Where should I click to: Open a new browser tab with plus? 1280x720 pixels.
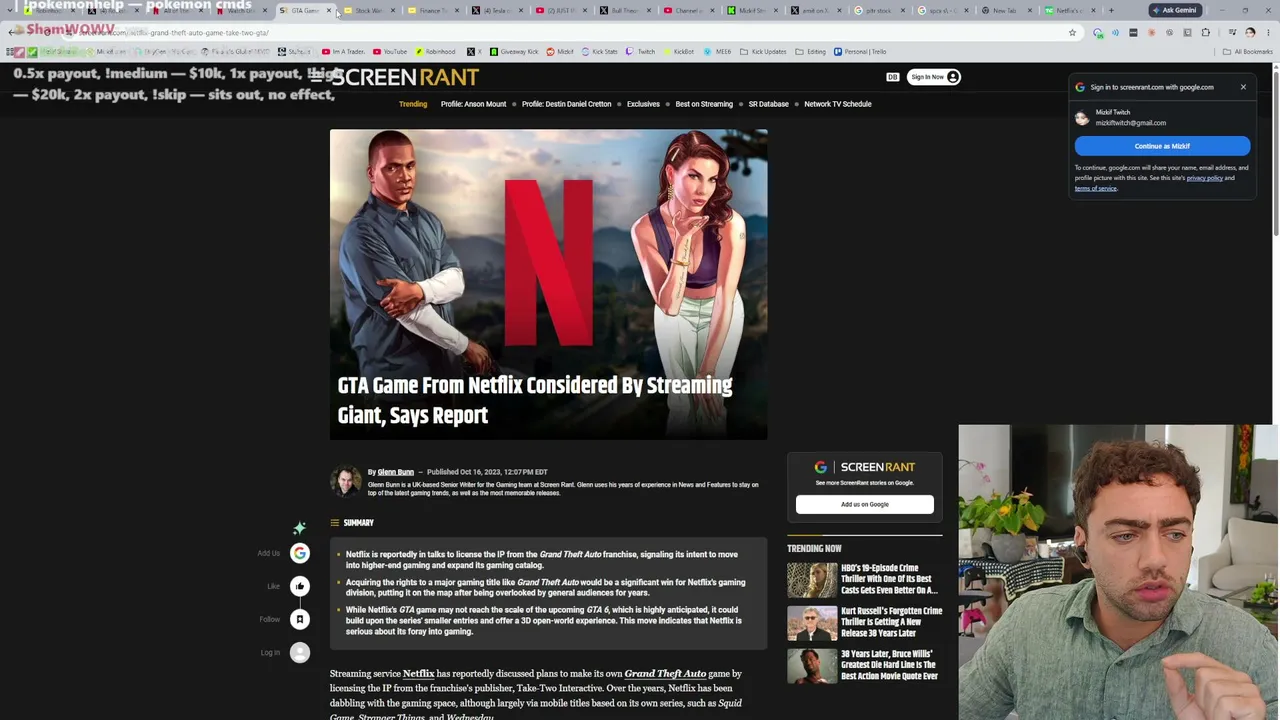1111,10
